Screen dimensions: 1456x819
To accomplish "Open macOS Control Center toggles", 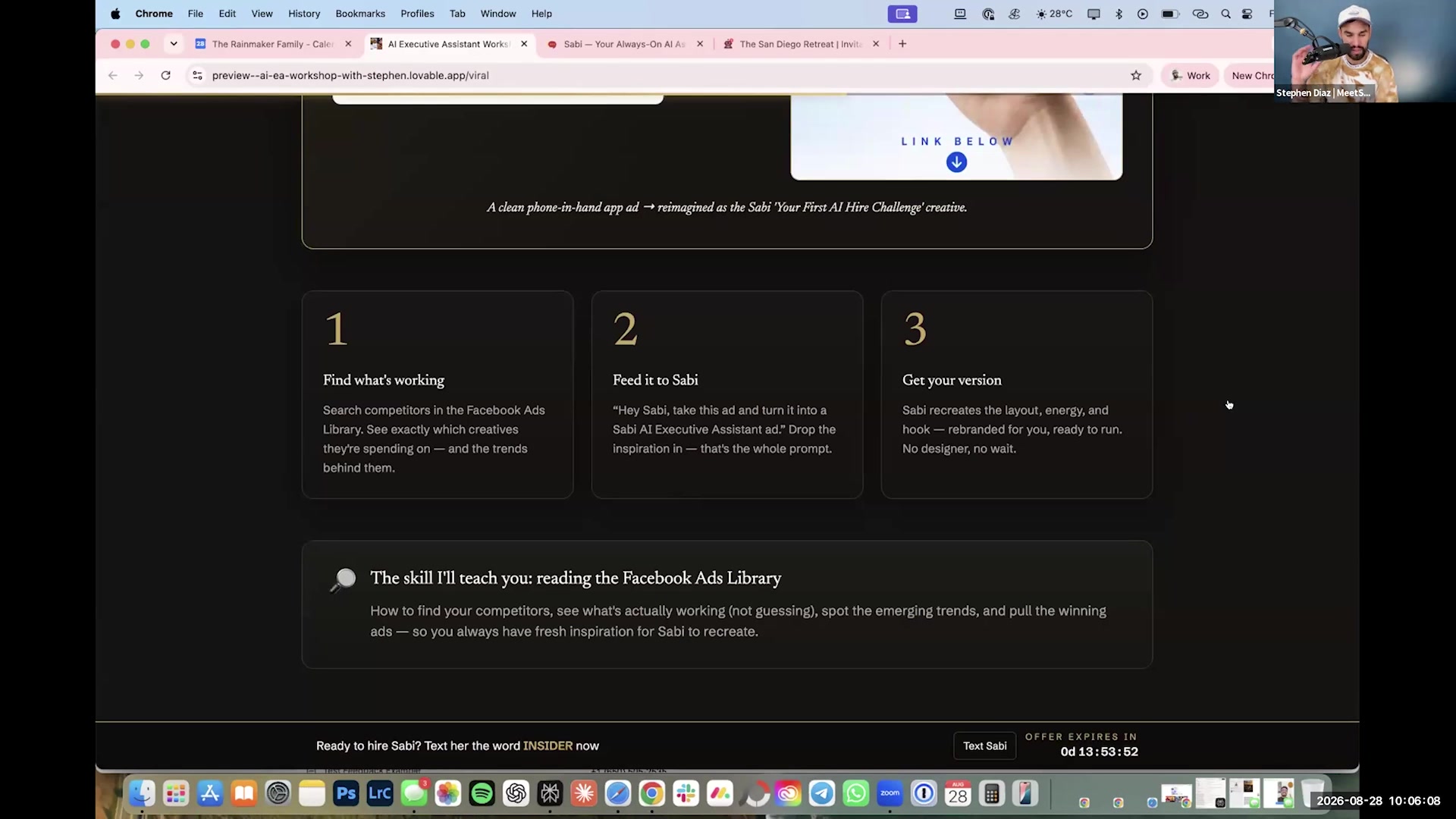I will [x=1247, y=14].
